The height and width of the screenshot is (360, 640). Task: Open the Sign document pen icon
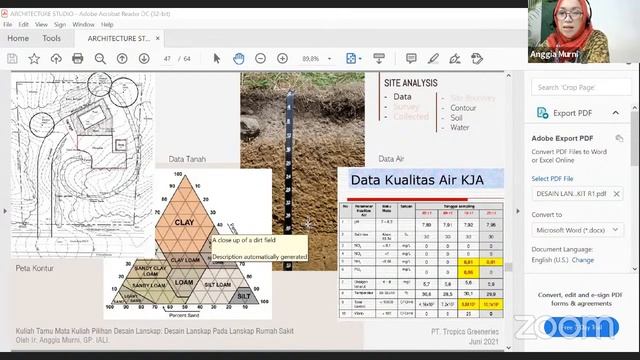[x=455, y=59]
